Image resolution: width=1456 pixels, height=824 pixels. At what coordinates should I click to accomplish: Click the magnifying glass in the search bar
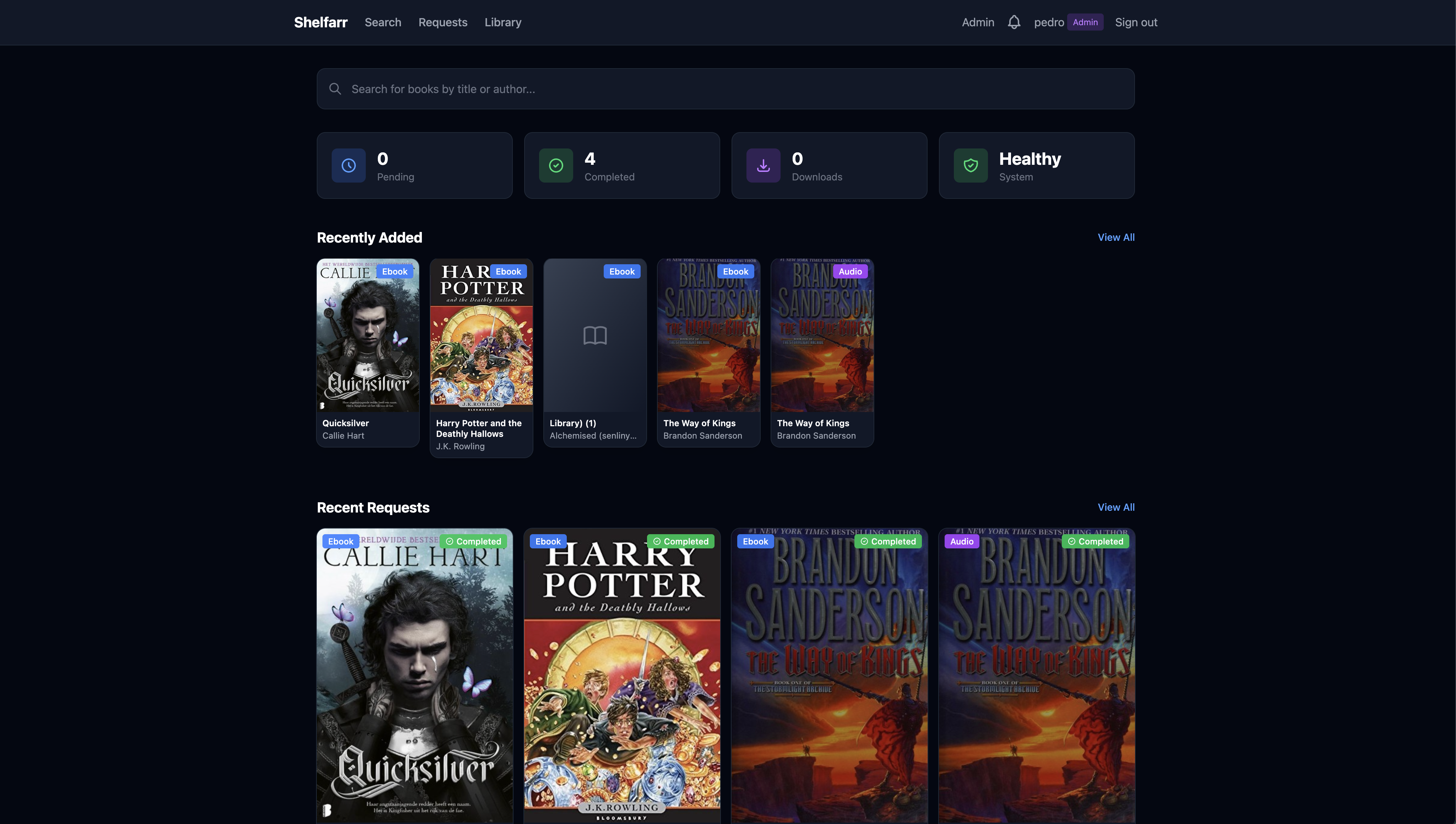click(335, 89)
